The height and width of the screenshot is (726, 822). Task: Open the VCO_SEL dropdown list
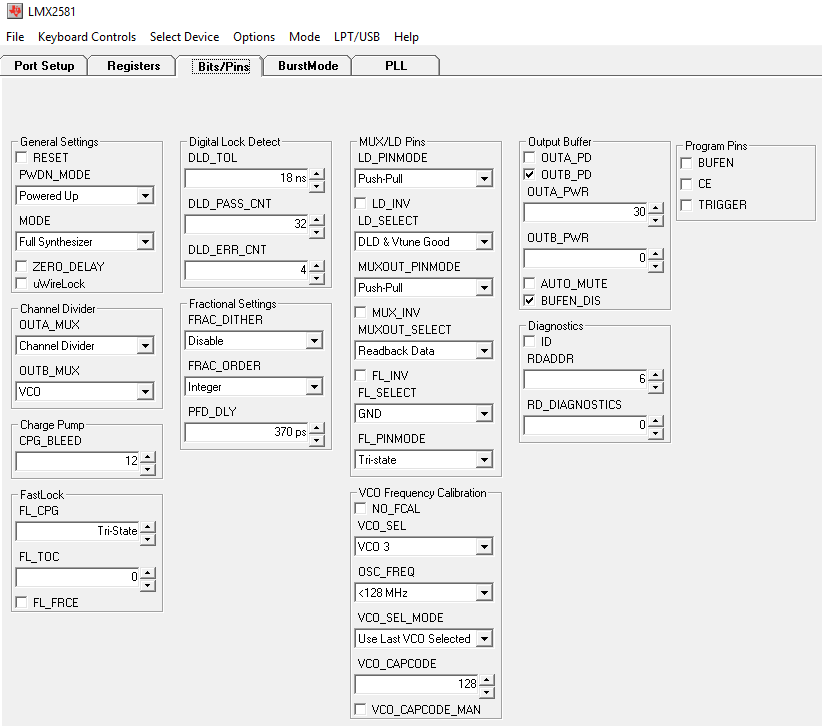(x=484, y=547)
